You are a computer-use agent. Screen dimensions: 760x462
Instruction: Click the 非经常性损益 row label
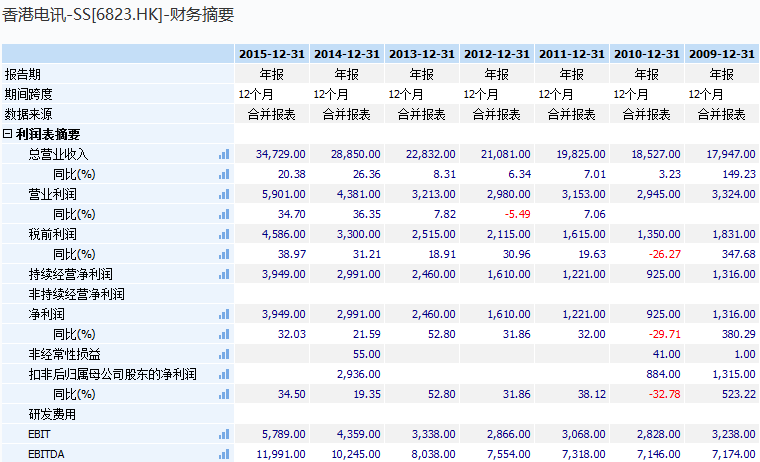(x=64, y=354)
